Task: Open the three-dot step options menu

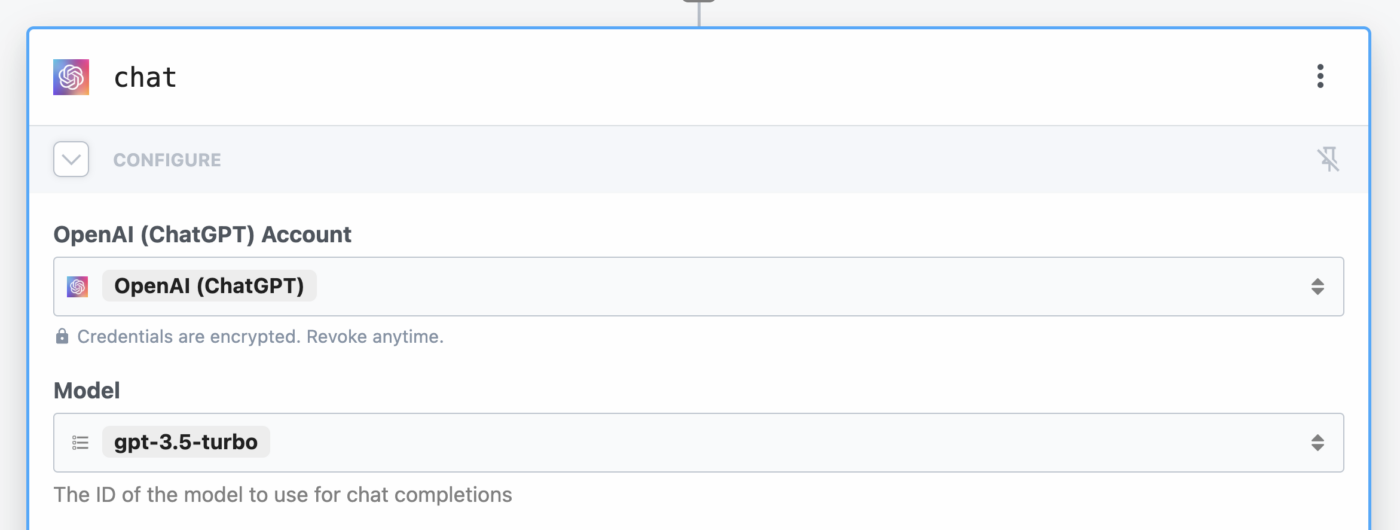Action: click(x=1320, y=76)
